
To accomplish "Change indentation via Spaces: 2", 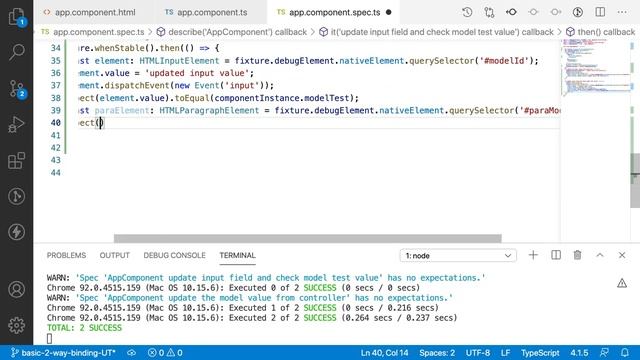I will tap(437, 353).
